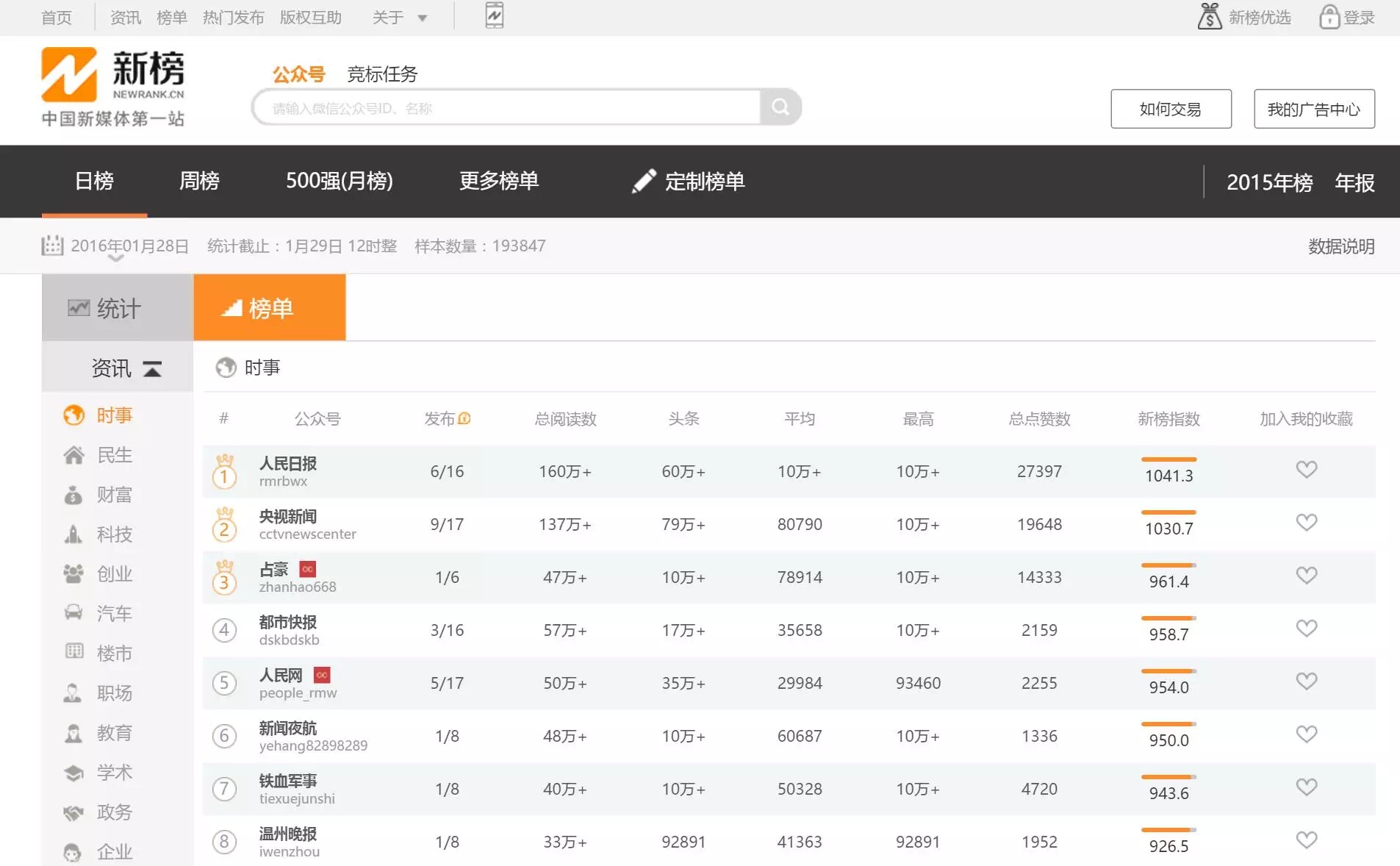1400x866 pixels.
Task: Select the 汽车 car icon in sidebar
Action: click(73, 613)
